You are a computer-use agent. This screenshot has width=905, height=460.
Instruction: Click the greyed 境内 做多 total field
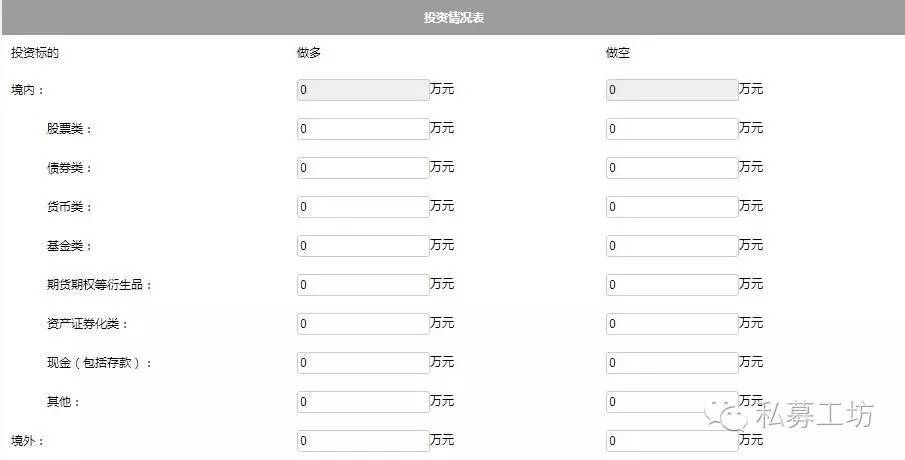pos(363,90)
